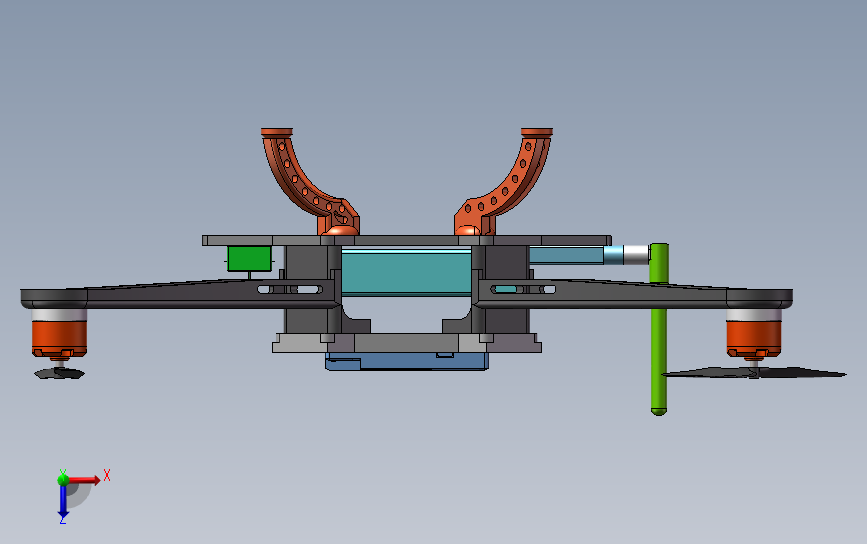867x544 pixels.
Task: Select the teal block in the center
Action: [406, 272]
